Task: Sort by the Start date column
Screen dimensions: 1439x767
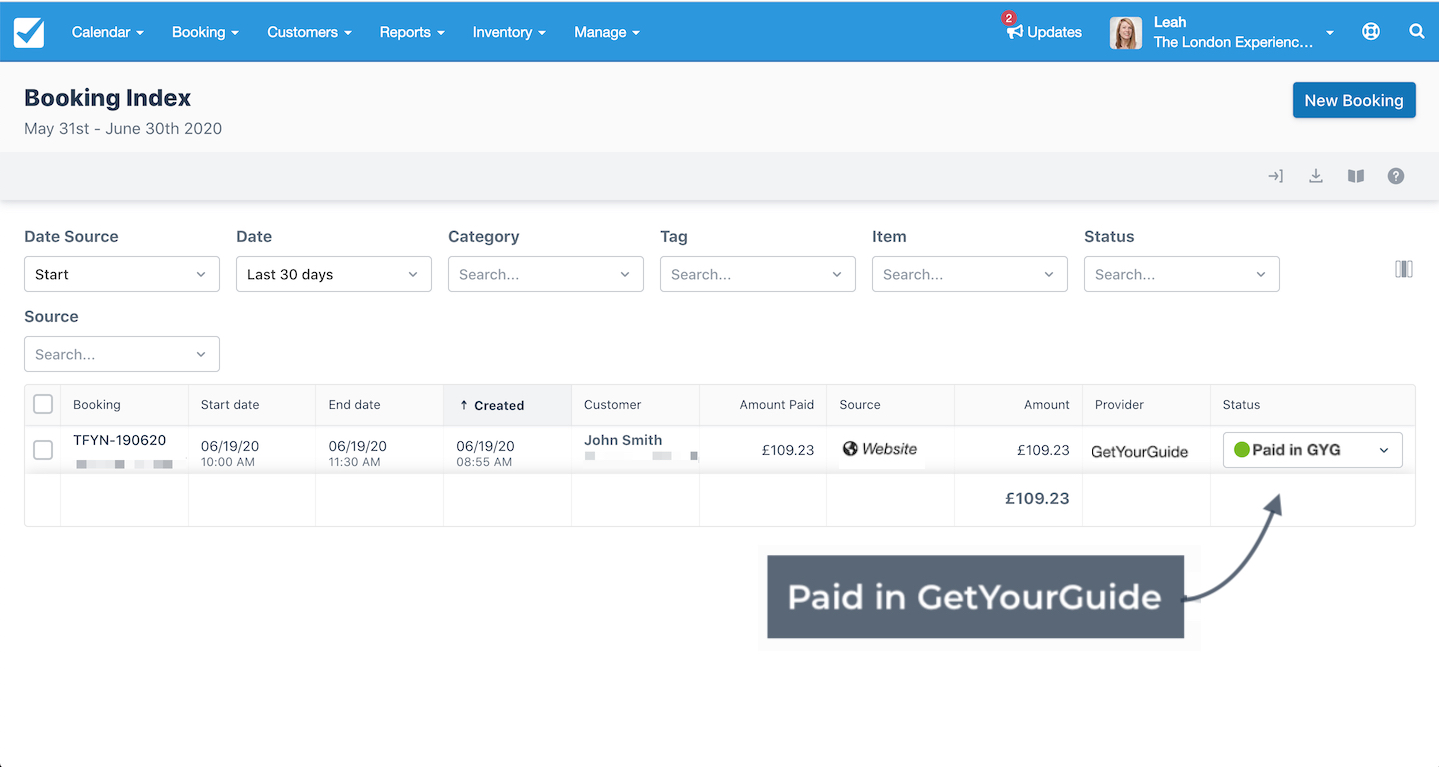Action: (252, 405)
